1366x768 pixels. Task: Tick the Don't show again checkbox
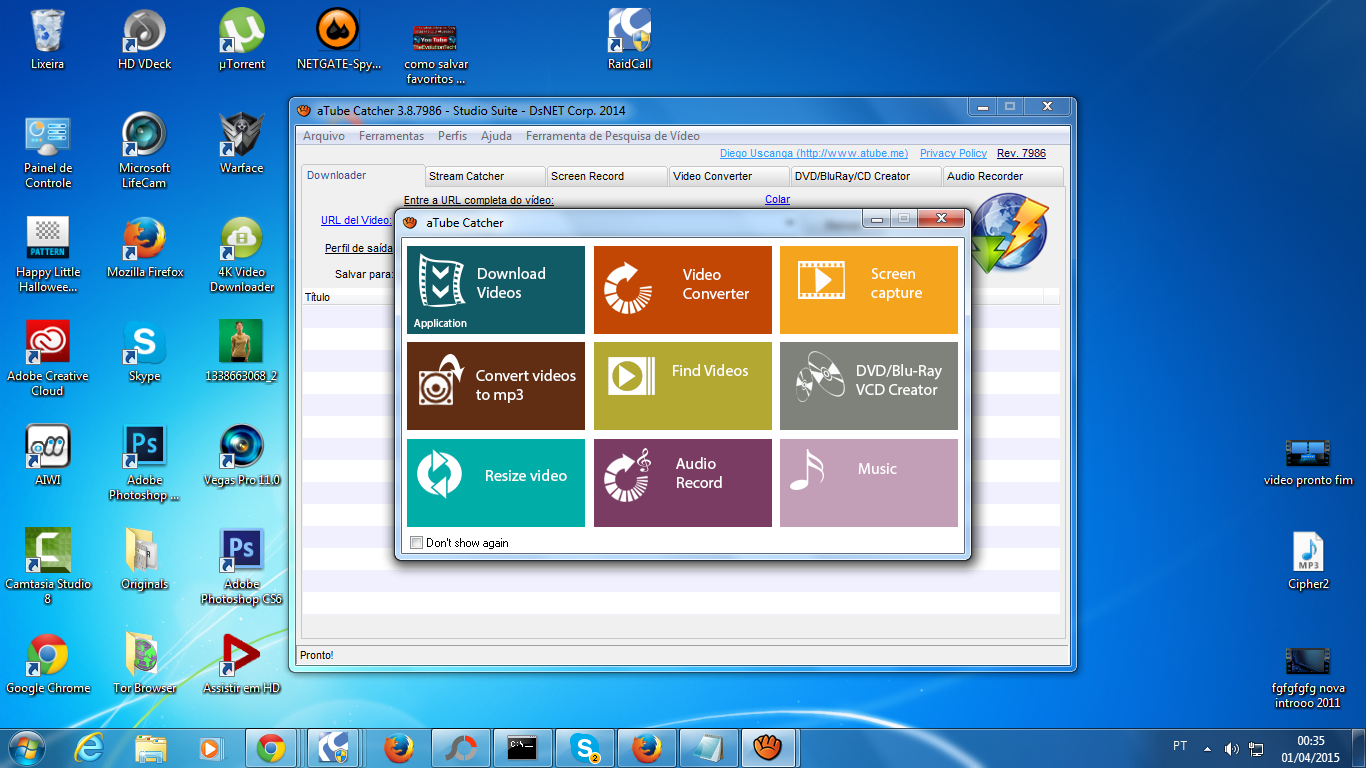click(x=416, y=543)
